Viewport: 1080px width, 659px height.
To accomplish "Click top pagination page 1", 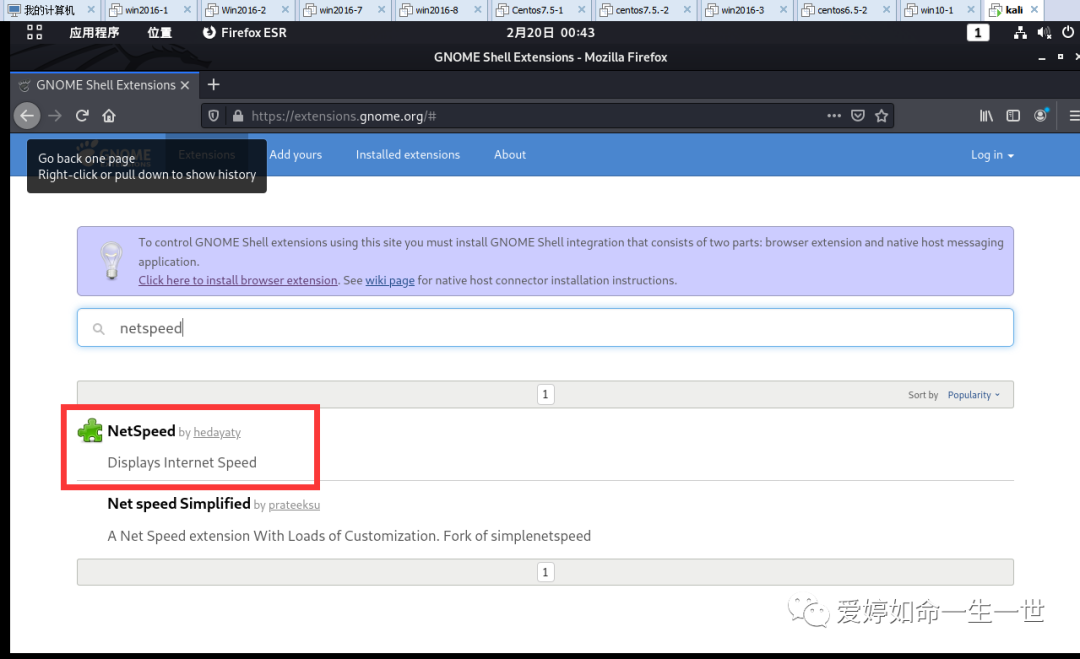I will tap(546, 395).
